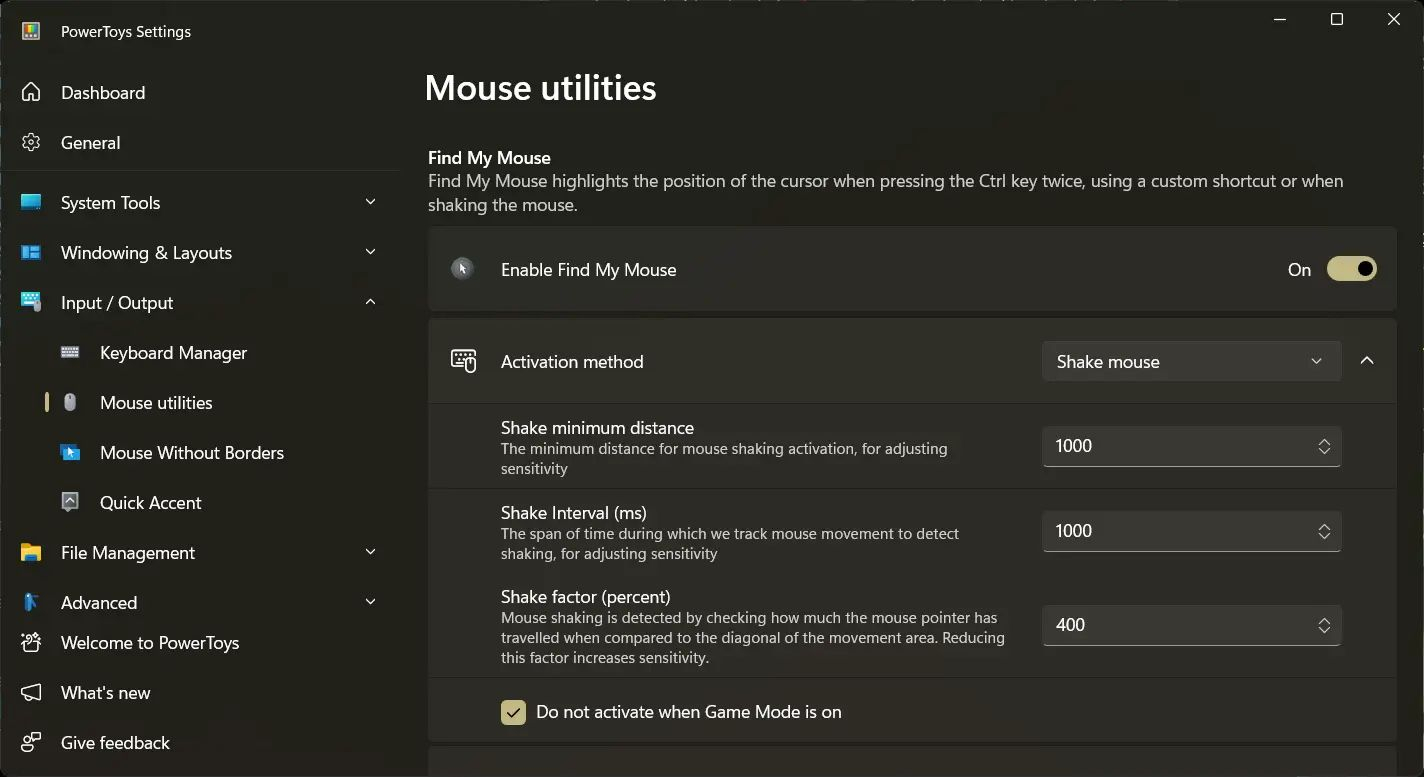
Task: Open the Dashboard home icon
Action: (31, 92)
